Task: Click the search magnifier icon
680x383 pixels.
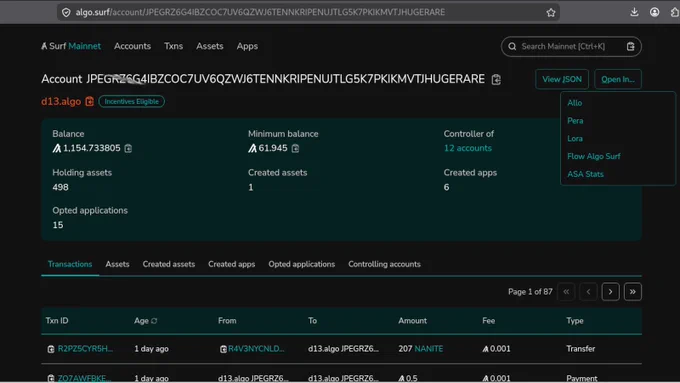Action: tap(512, 46)
